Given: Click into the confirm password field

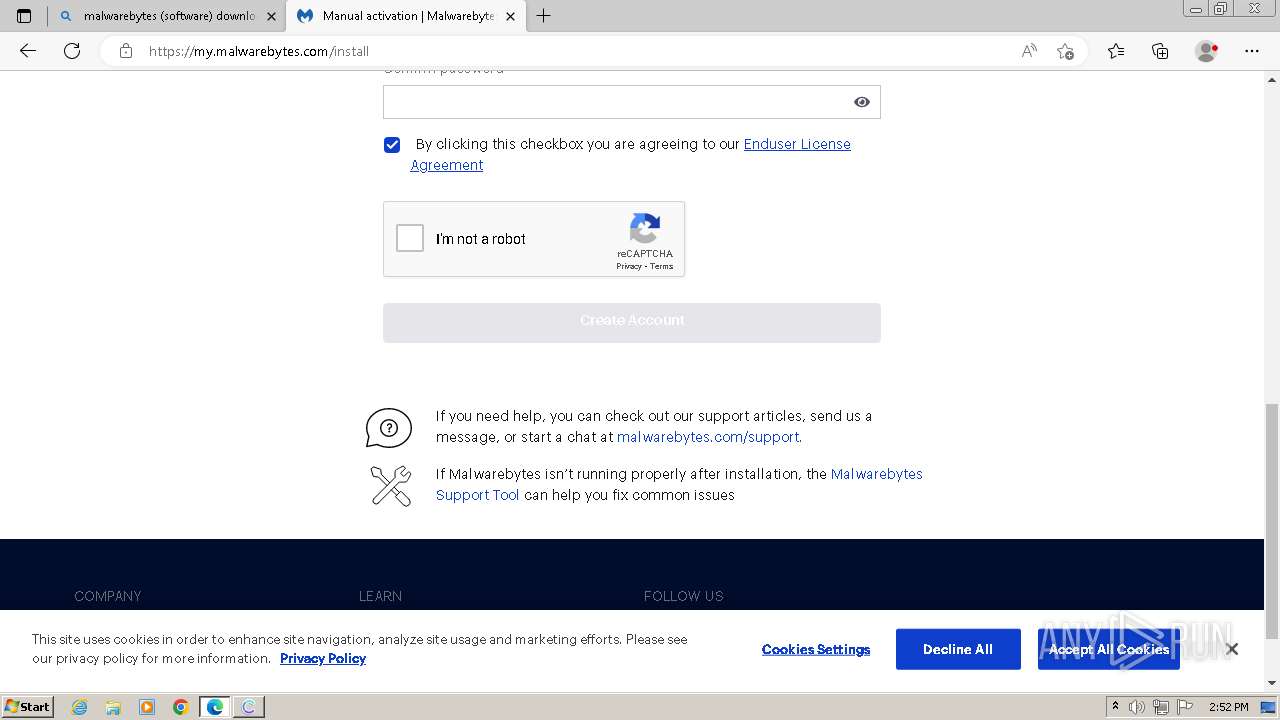Looking at the screenshot, I should (x=632, y=102).
